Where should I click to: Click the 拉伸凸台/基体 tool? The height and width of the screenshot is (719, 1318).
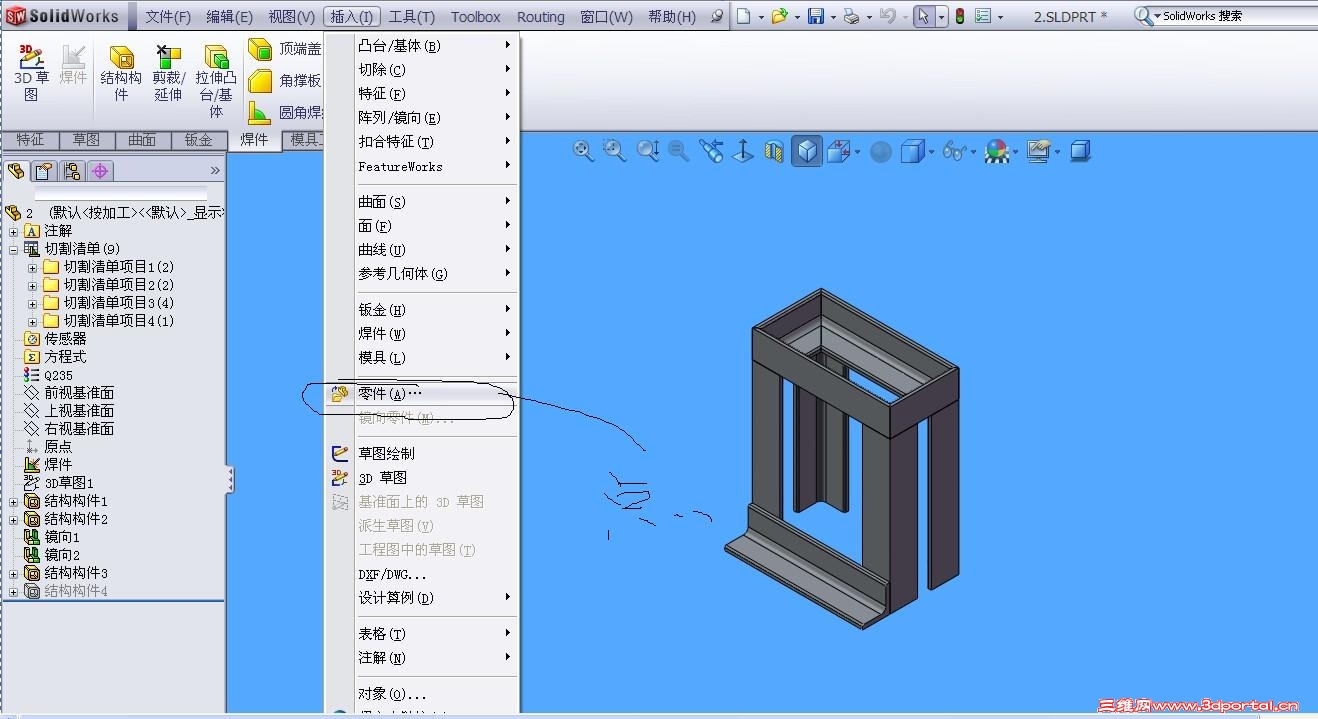(216, 80)
